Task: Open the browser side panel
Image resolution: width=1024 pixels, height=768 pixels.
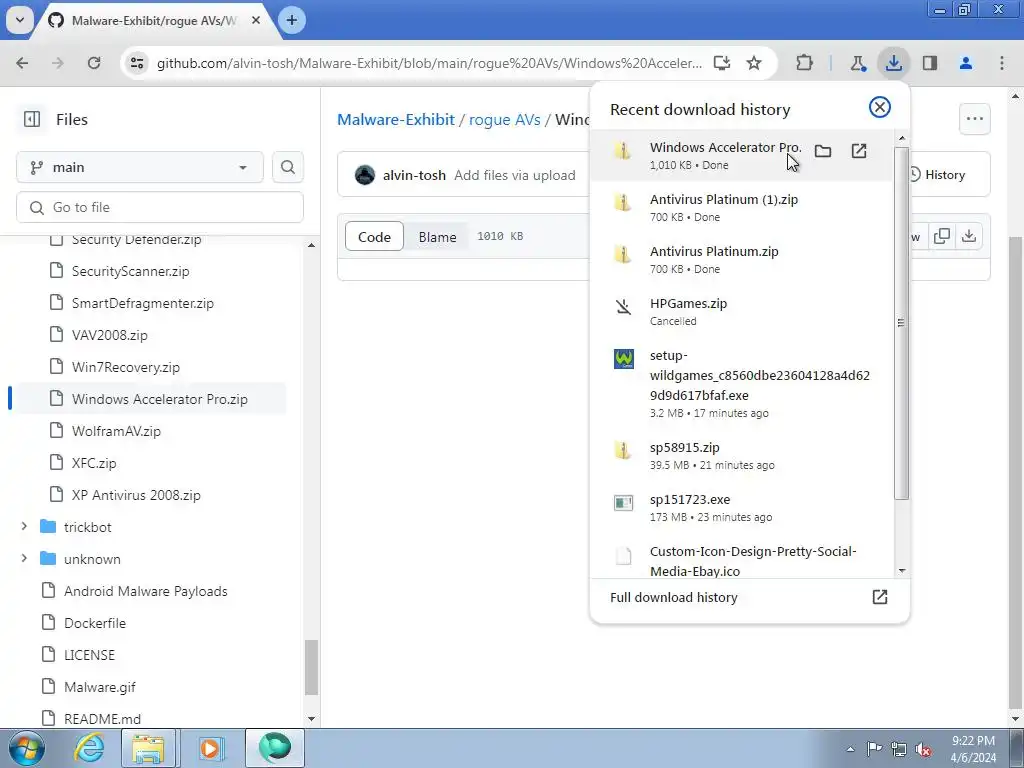Action: pyautogui.click(x=930, y=63)
